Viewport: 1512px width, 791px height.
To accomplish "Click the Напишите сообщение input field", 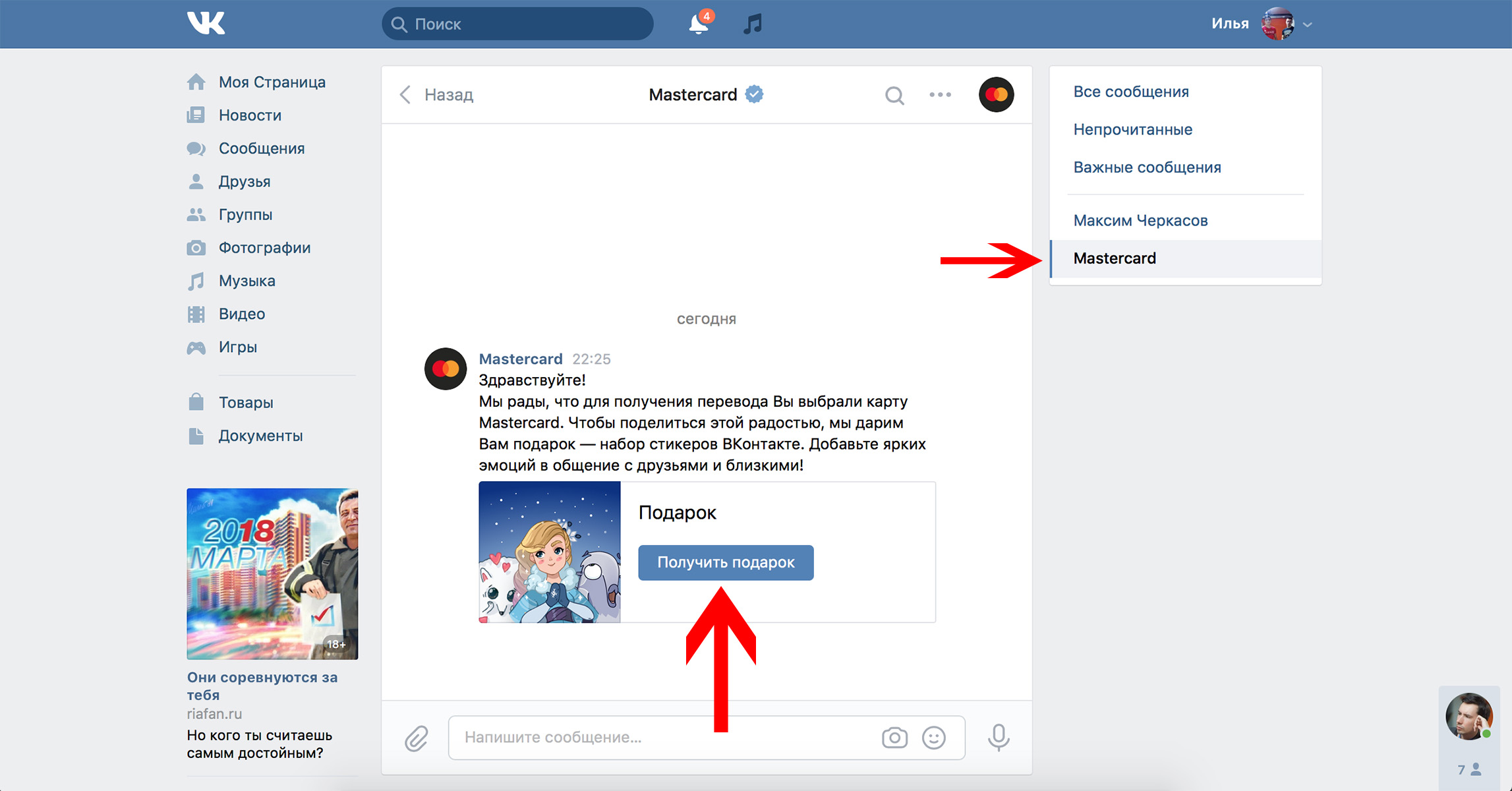I will tap(707, 738).
